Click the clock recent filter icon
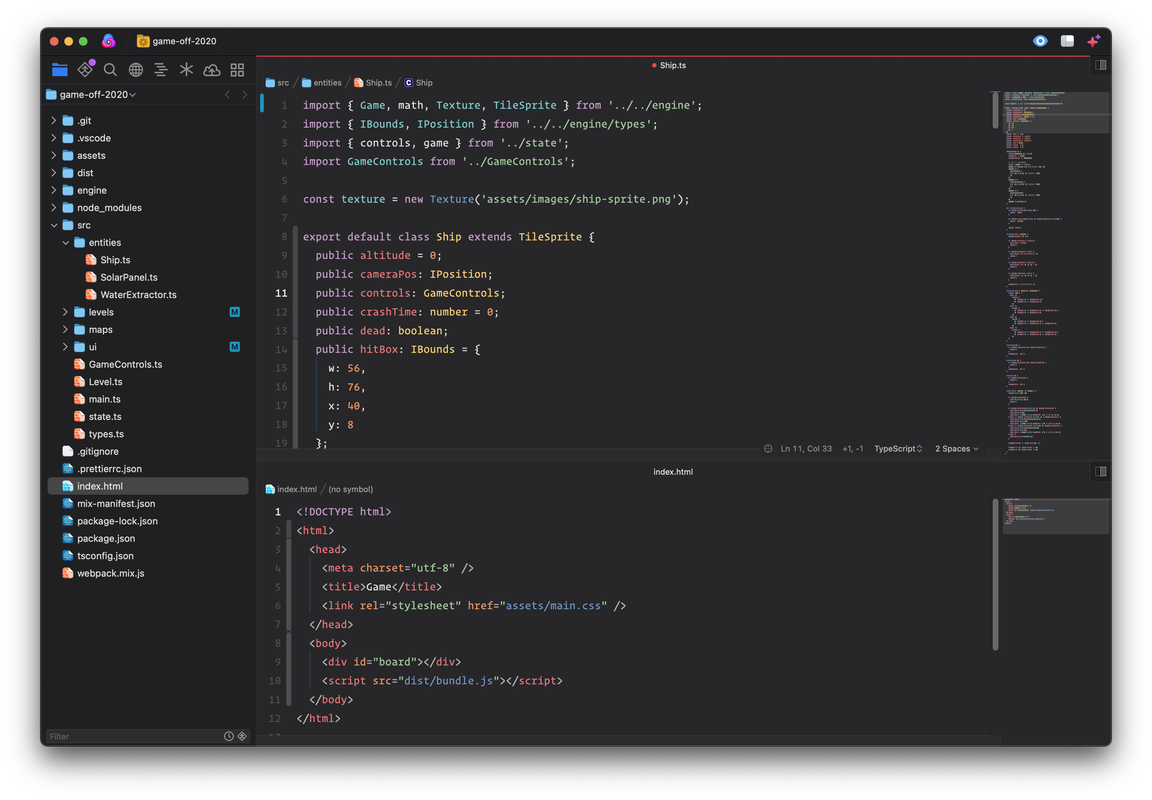This screenshot has width=1152, height=800. pyautogui.click(x=228, y=736)
